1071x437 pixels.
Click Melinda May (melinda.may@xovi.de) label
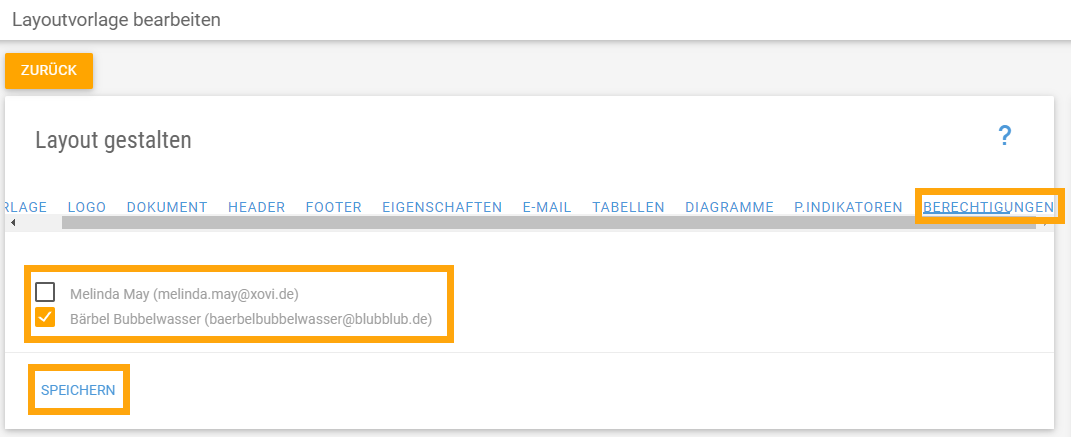pyautogui.click(x=184, y=294)
